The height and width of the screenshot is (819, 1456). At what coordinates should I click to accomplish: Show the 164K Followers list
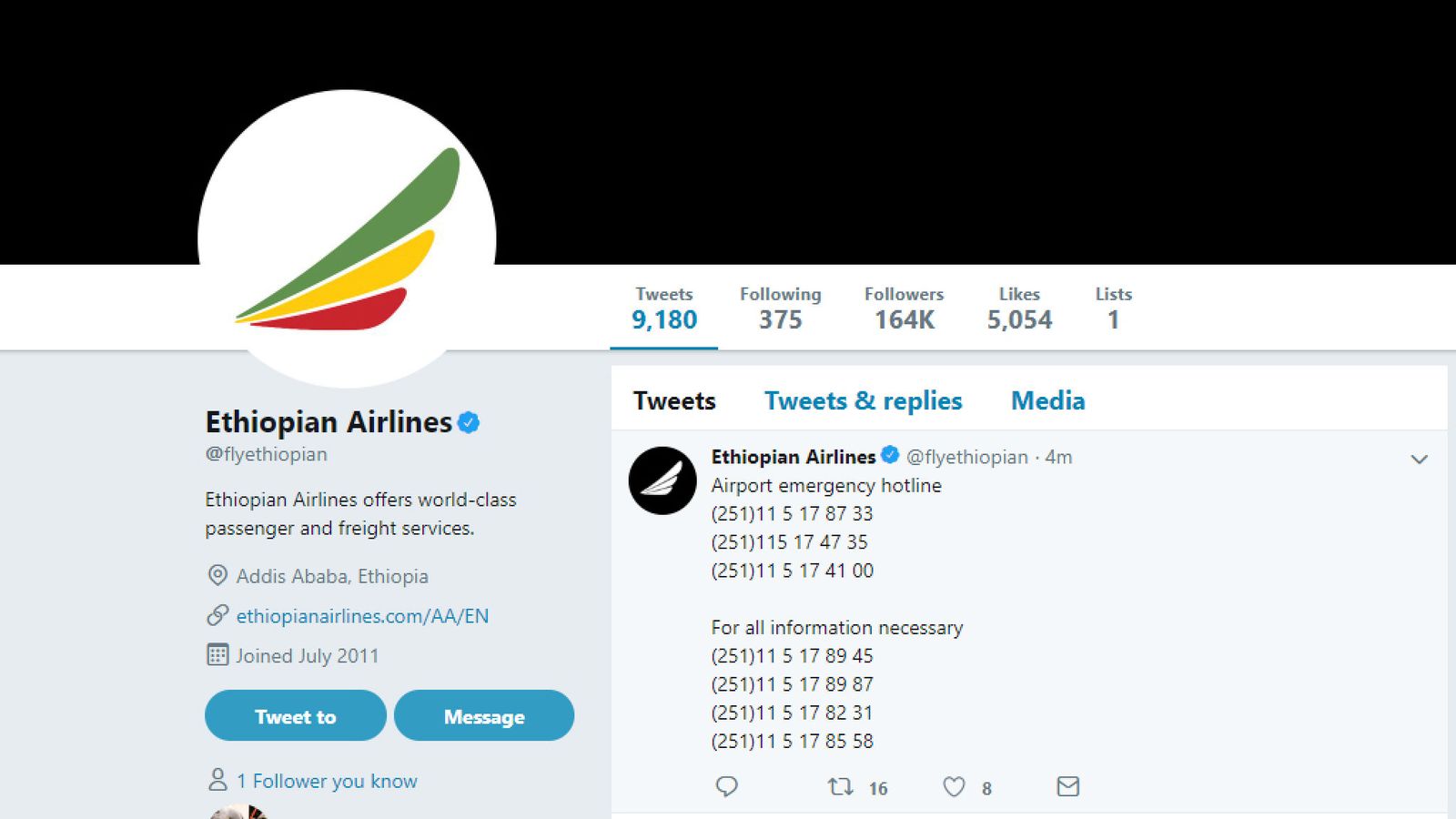904,308
